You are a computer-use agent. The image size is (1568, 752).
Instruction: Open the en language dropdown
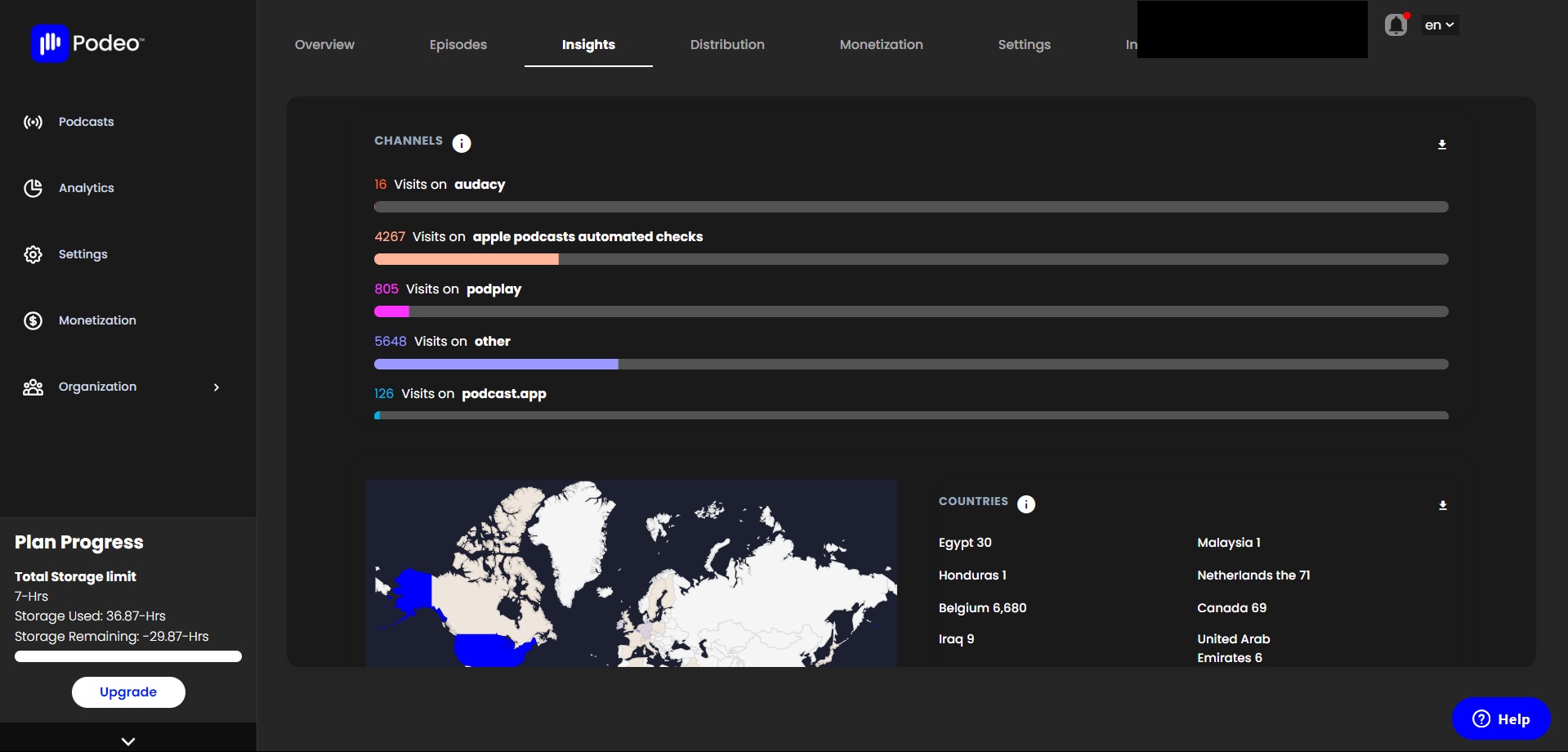[x=1439, y=25]
